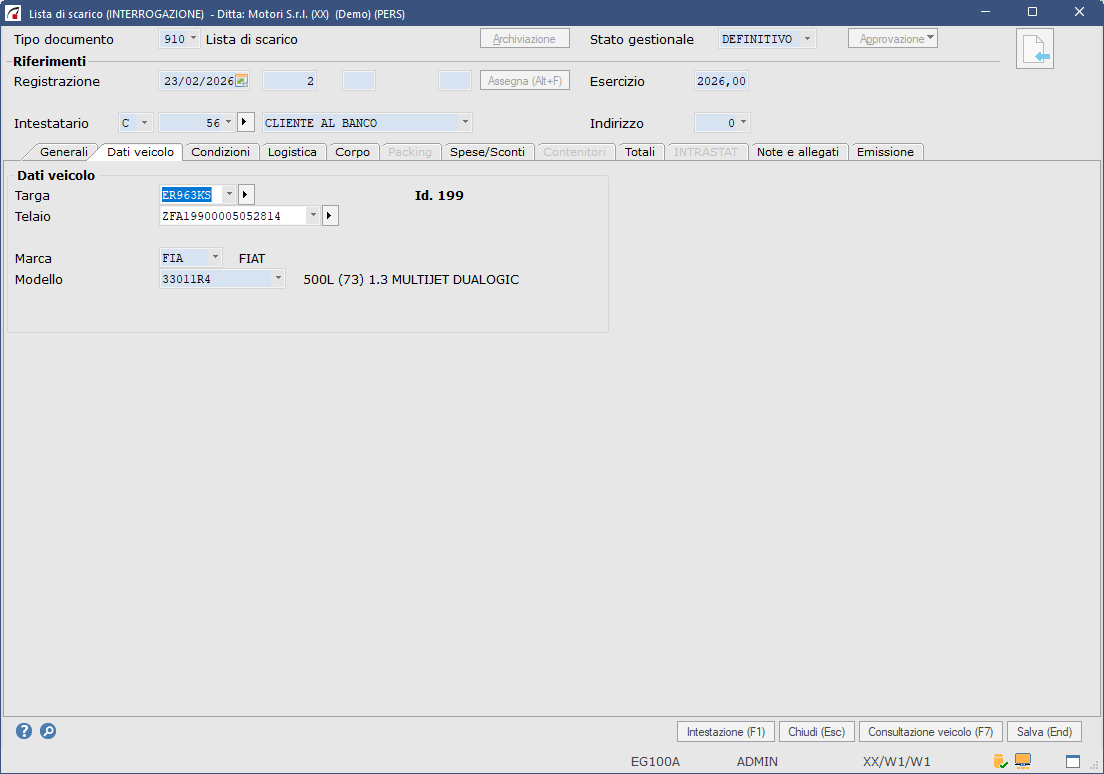Open the Modello 33011R4 dropdown
The height and width of the screenshot is (774, 1104).
[x=277, y=280]
